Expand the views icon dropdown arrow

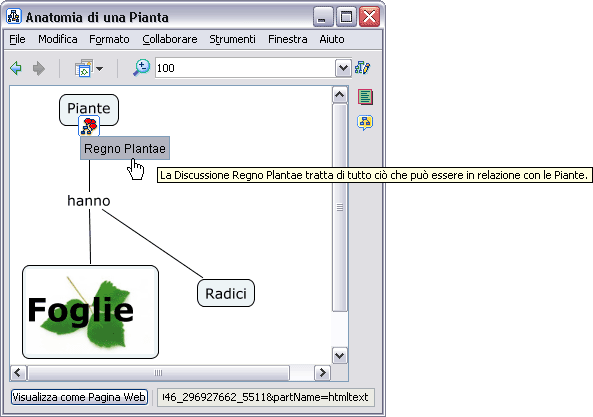pyautogui.click(x=99, y=69)
